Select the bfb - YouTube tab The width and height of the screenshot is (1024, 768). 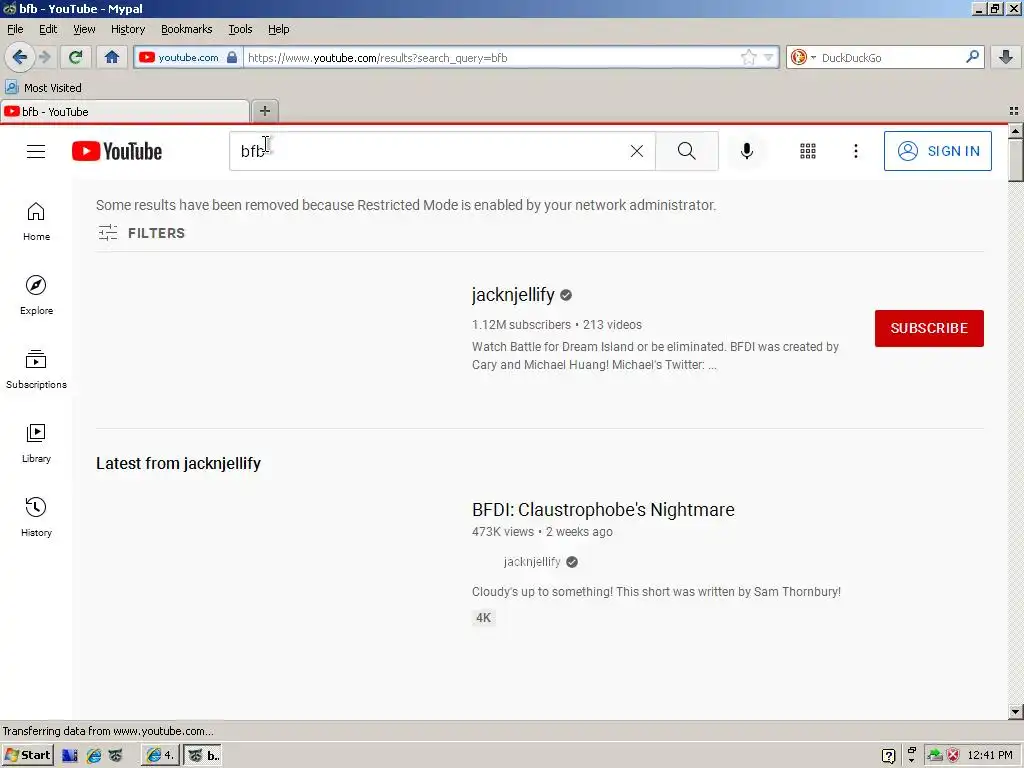pyautogui.click(x=124, y=112)
